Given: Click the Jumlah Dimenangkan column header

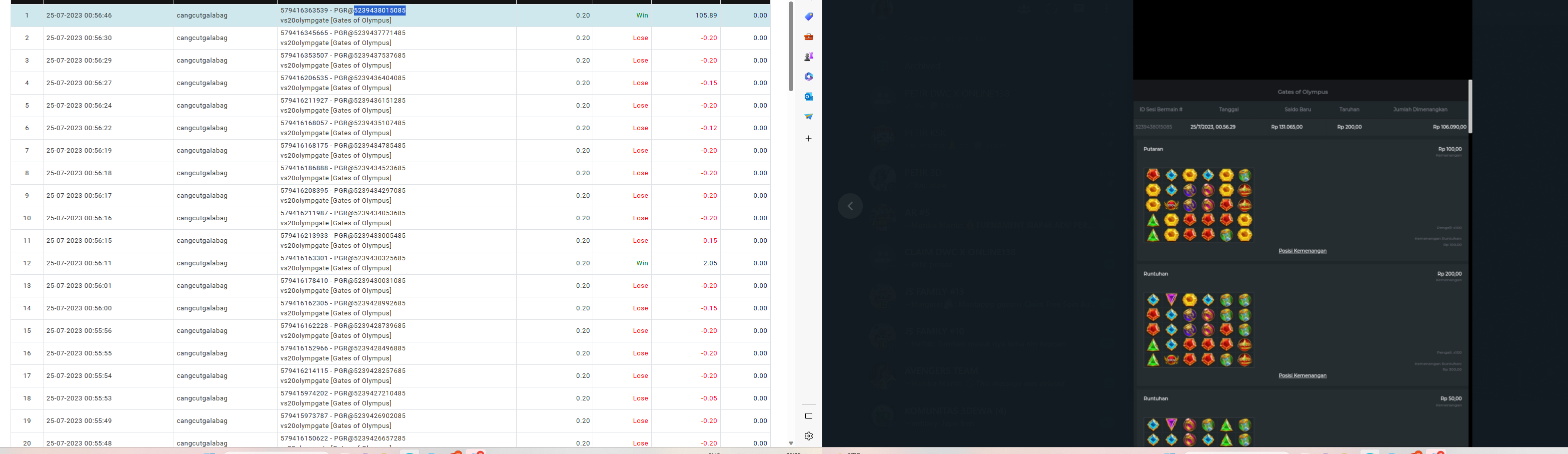Looking at the screenshot, I should click(1420, 110).
